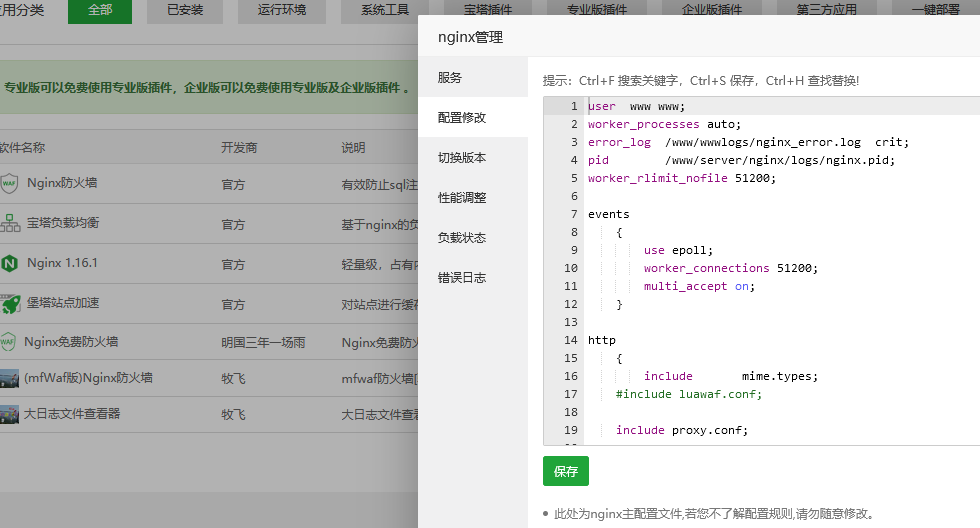Click the Nginx防火墙 WAF shield icon

pyautogui.click(x=9, y=183)
